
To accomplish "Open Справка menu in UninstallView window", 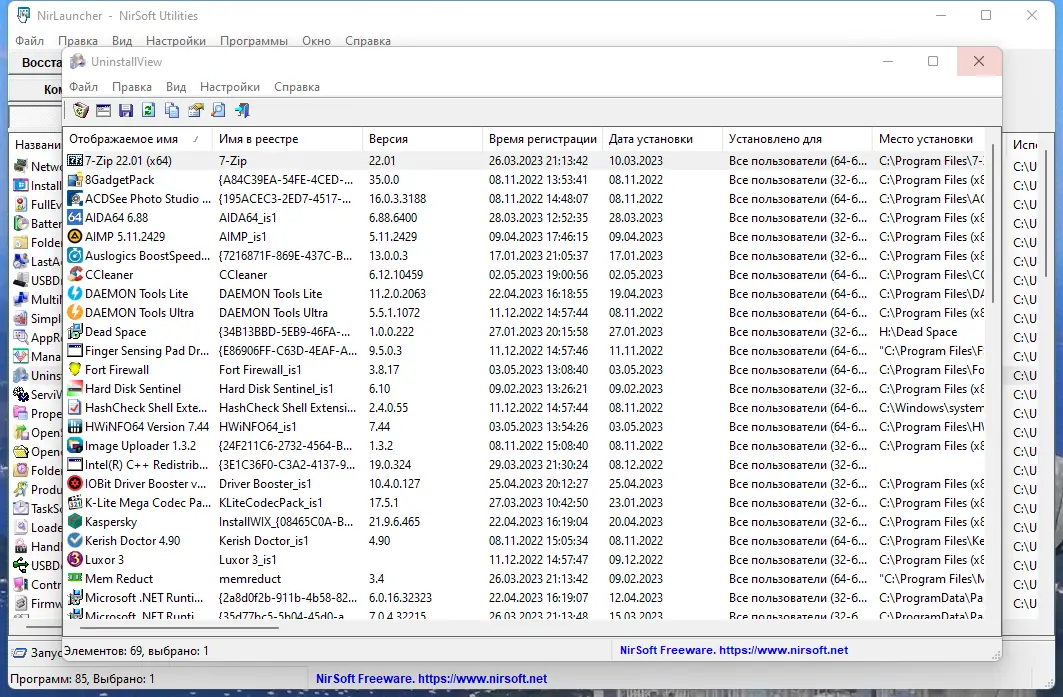I will (297, 87).
